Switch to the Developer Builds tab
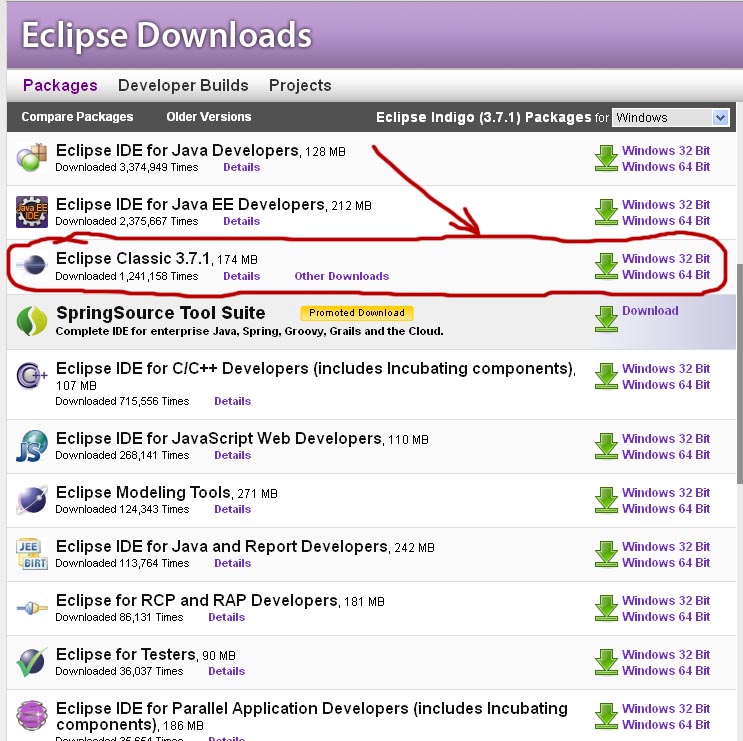Screen dimensions: 743x741 [183, 85]
